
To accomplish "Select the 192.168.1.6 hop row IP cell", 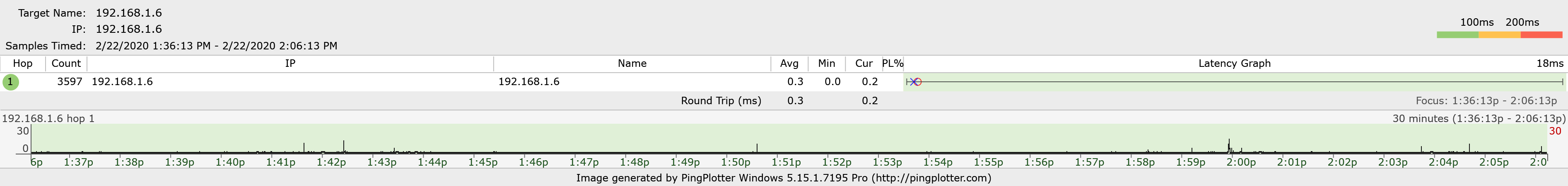I will 122,82.
